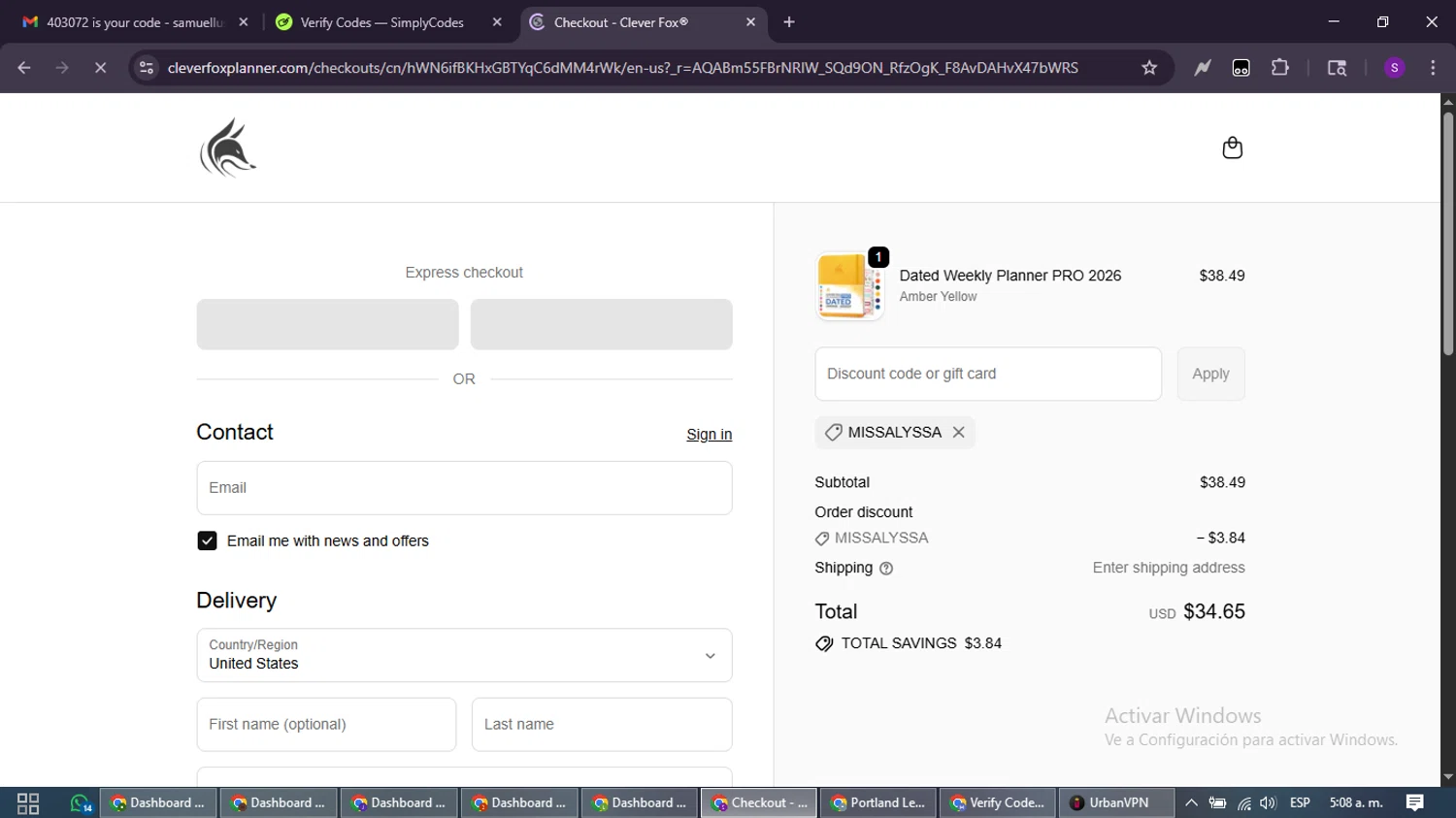
Task: Click the second express checkout button
Action: pos(602,324)
